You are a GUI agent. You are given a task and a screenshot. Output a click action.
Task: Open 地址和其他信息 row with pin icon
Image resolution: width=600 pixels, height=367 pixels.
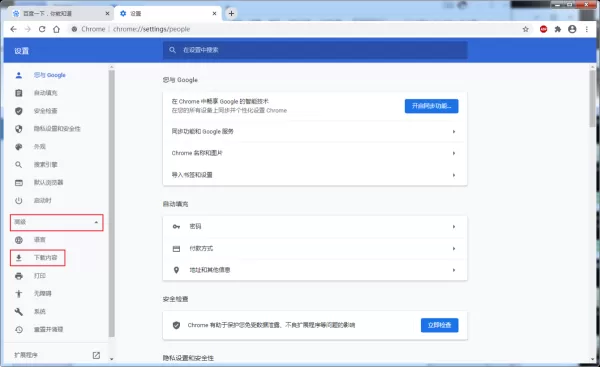pos(315,270)
